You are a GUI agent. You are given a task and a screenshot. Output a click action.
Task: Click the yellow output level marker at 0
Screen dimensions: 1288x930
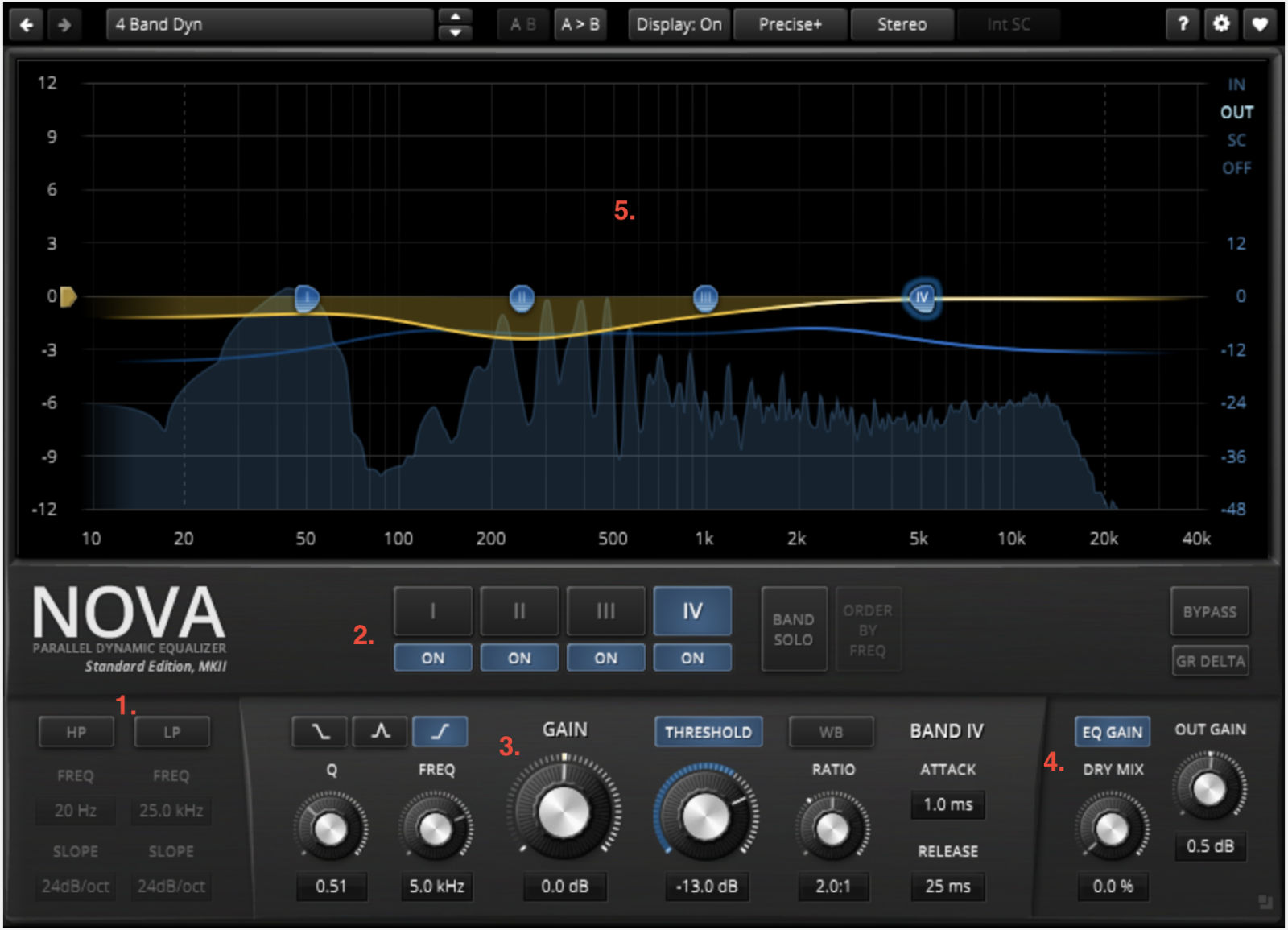(x=68, y=297)
